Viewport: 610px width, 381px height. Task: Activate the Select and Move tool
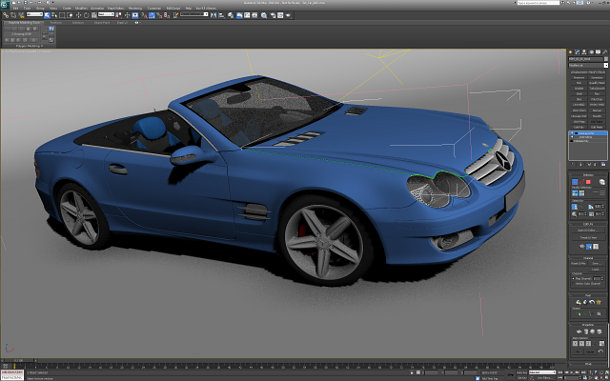pyautogui.click(x=79, y=15)
